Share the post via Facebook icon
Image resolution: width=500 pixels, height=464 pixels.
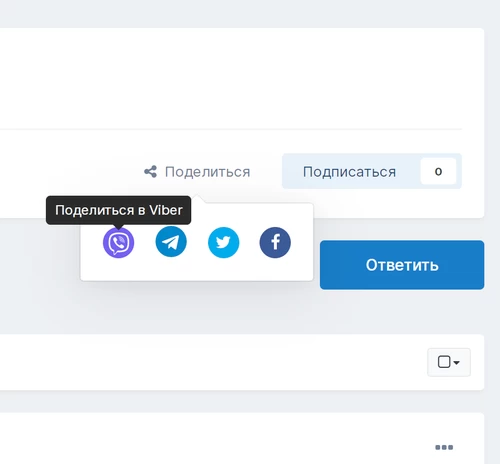275,242
